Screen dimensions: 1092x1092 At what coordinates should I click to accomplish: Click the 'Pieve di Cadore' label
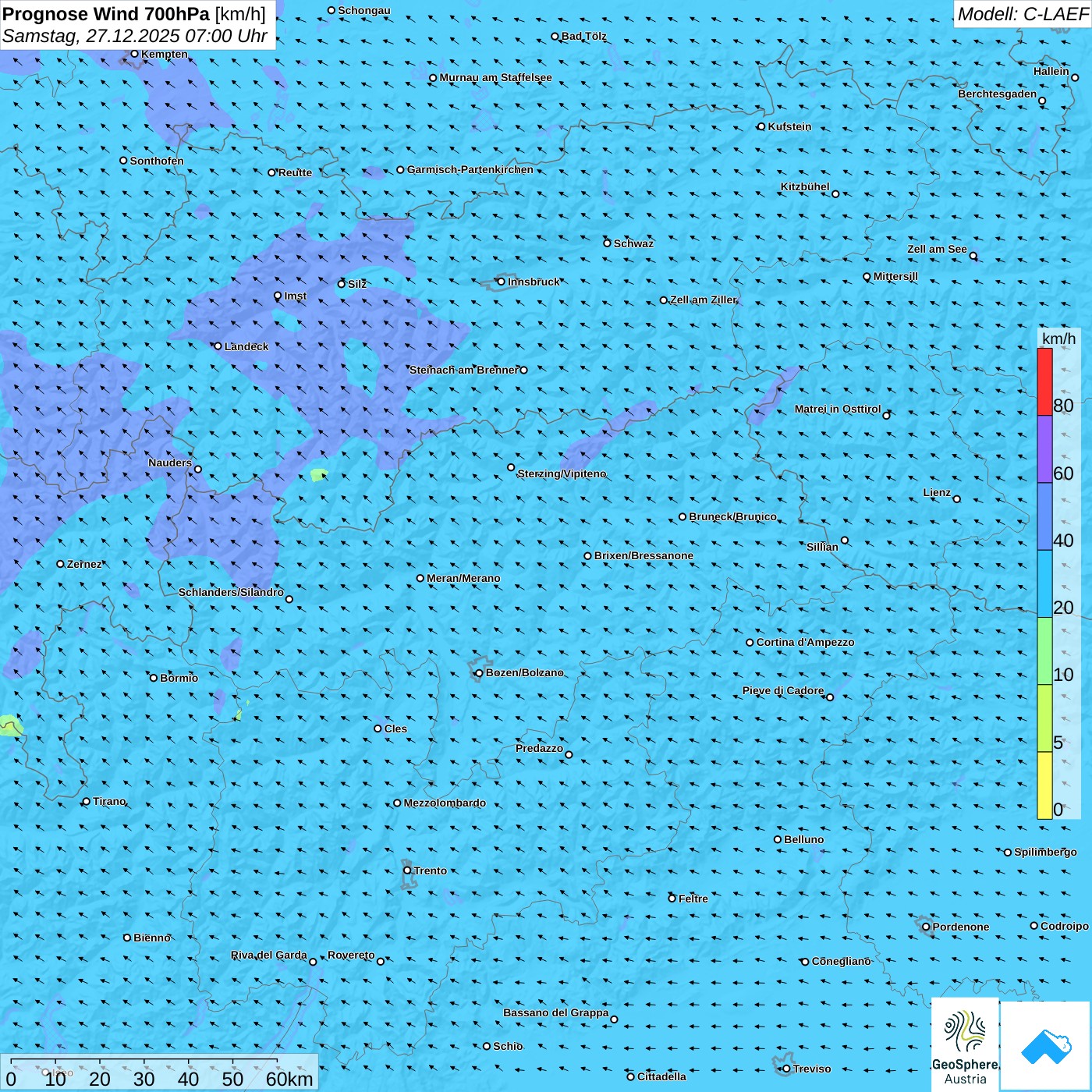[783, 690]
